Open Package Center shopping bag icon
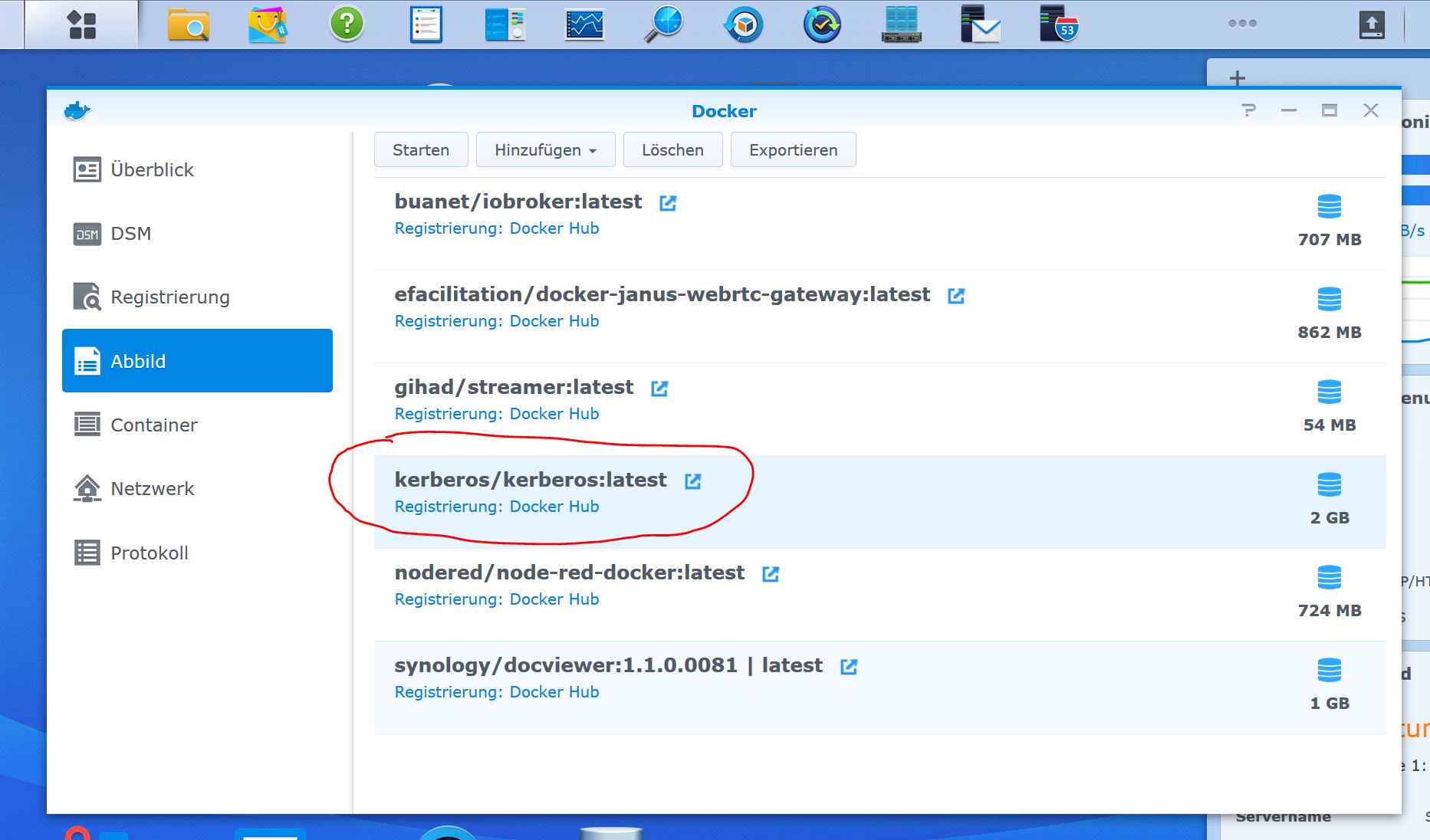1430x840 pixels. pos(268,25)
